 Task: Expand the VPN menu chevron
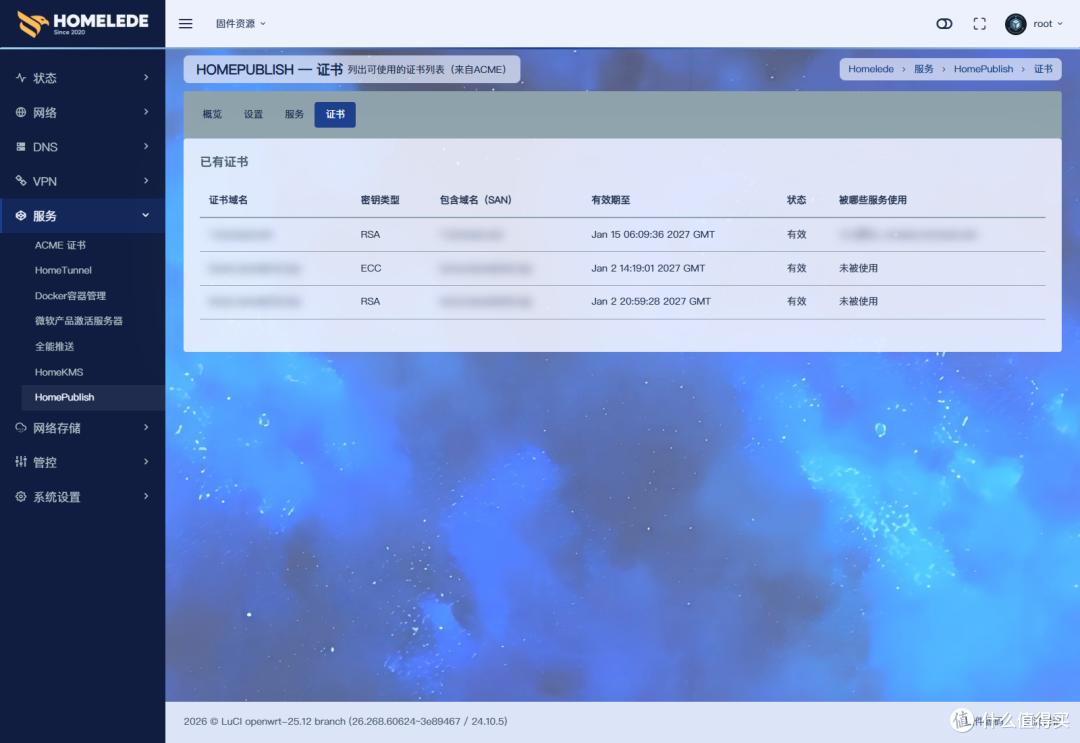click(146, 180)
